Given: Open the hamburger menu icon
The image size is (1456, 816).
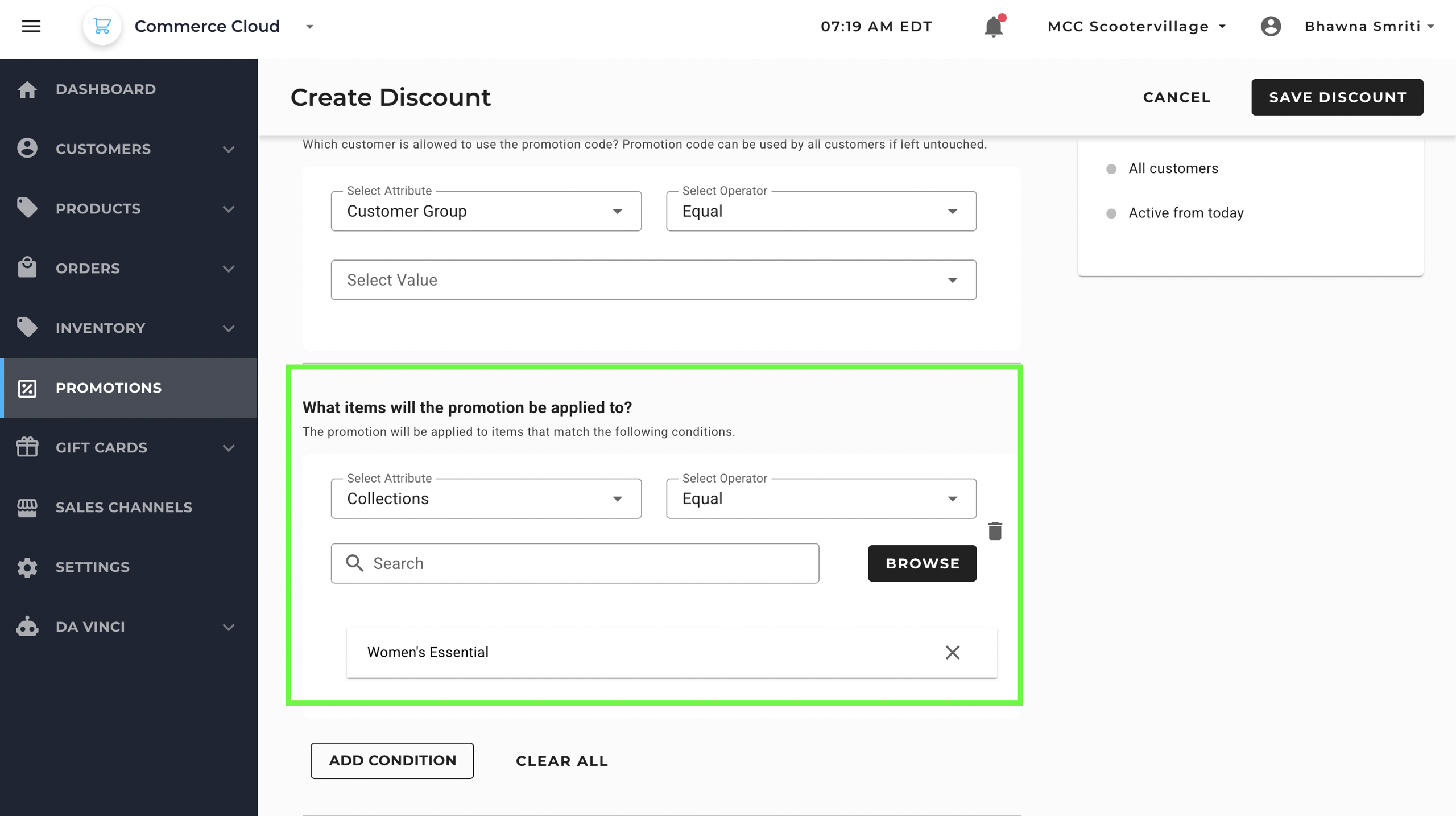Looking at the screenshot, I should click(31, 26).
